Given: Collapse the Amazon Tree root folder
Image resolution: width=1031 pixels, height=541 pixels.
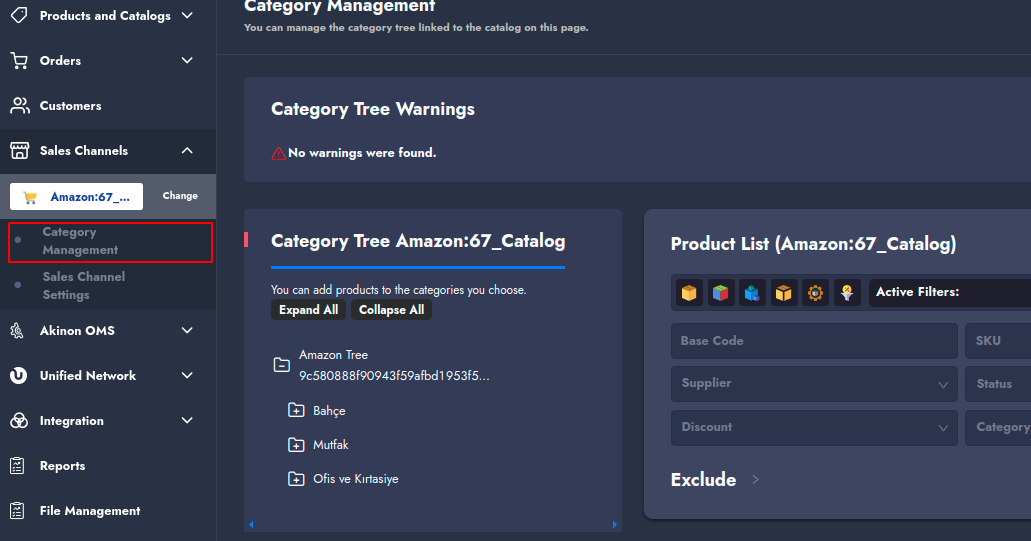Looking at the screenshot, I should pos(282,365).
